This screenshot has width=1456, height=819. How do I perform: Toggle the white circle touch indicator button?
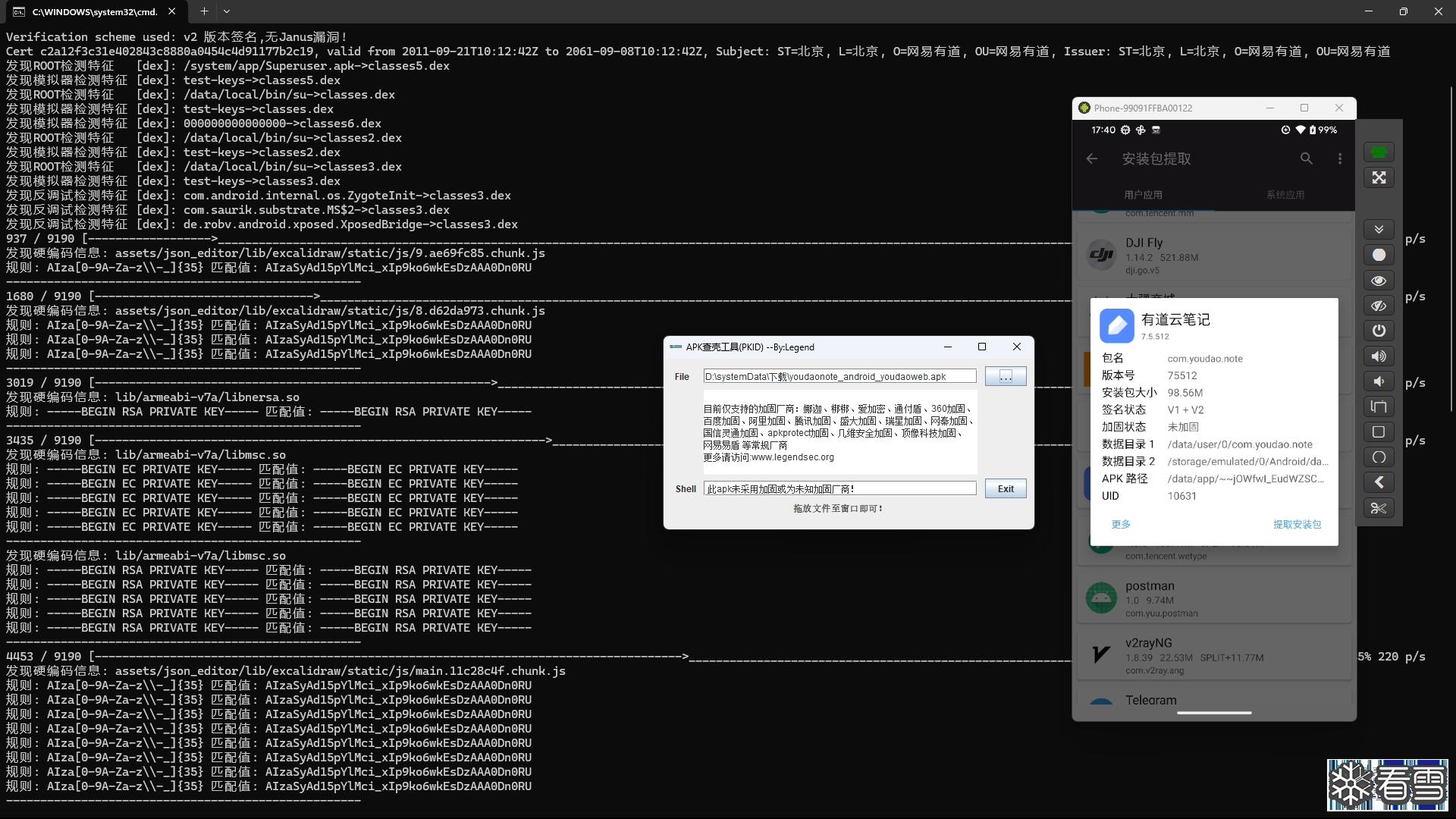[x=1379, y=255]
